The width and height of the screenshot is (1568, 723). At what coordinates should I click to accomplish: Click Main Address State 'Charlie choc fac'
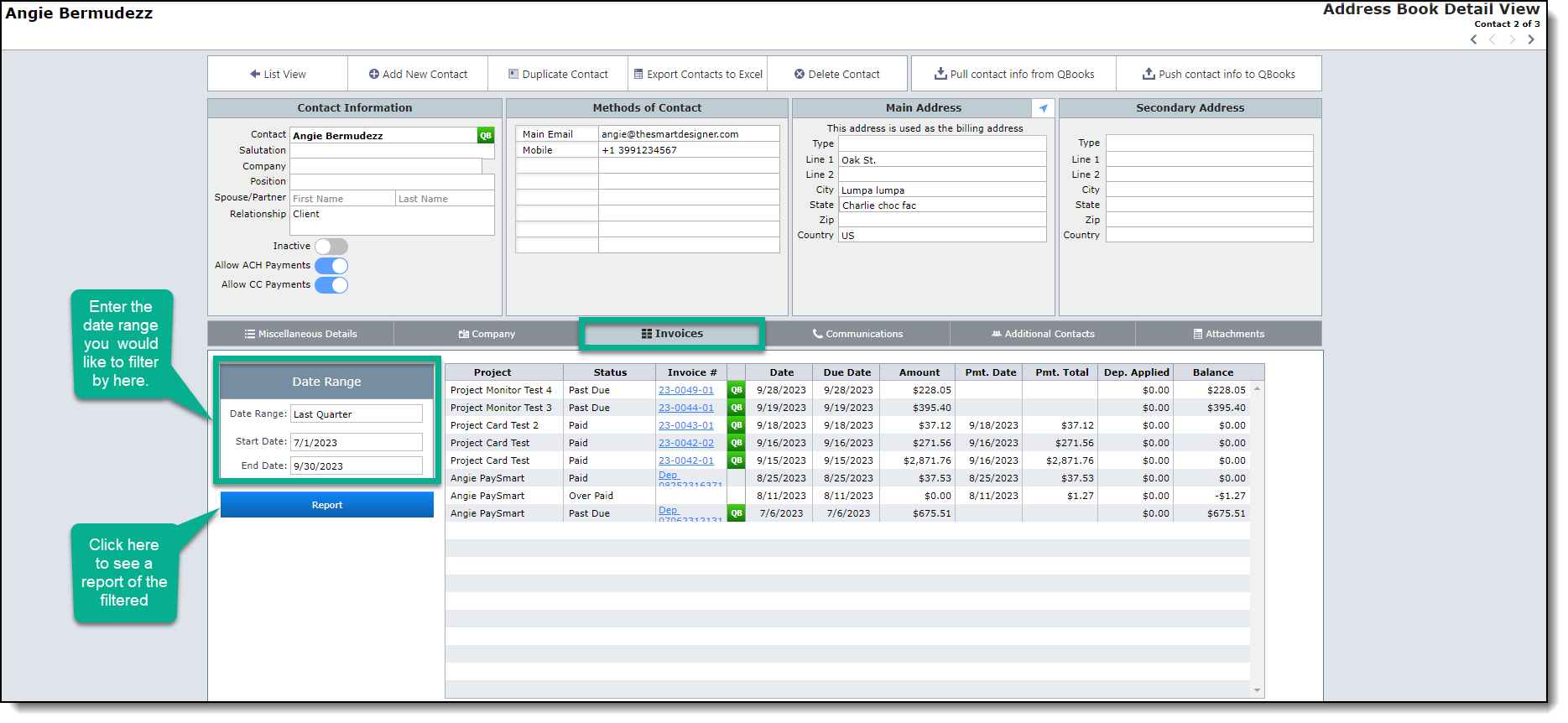tap(942, 205)
